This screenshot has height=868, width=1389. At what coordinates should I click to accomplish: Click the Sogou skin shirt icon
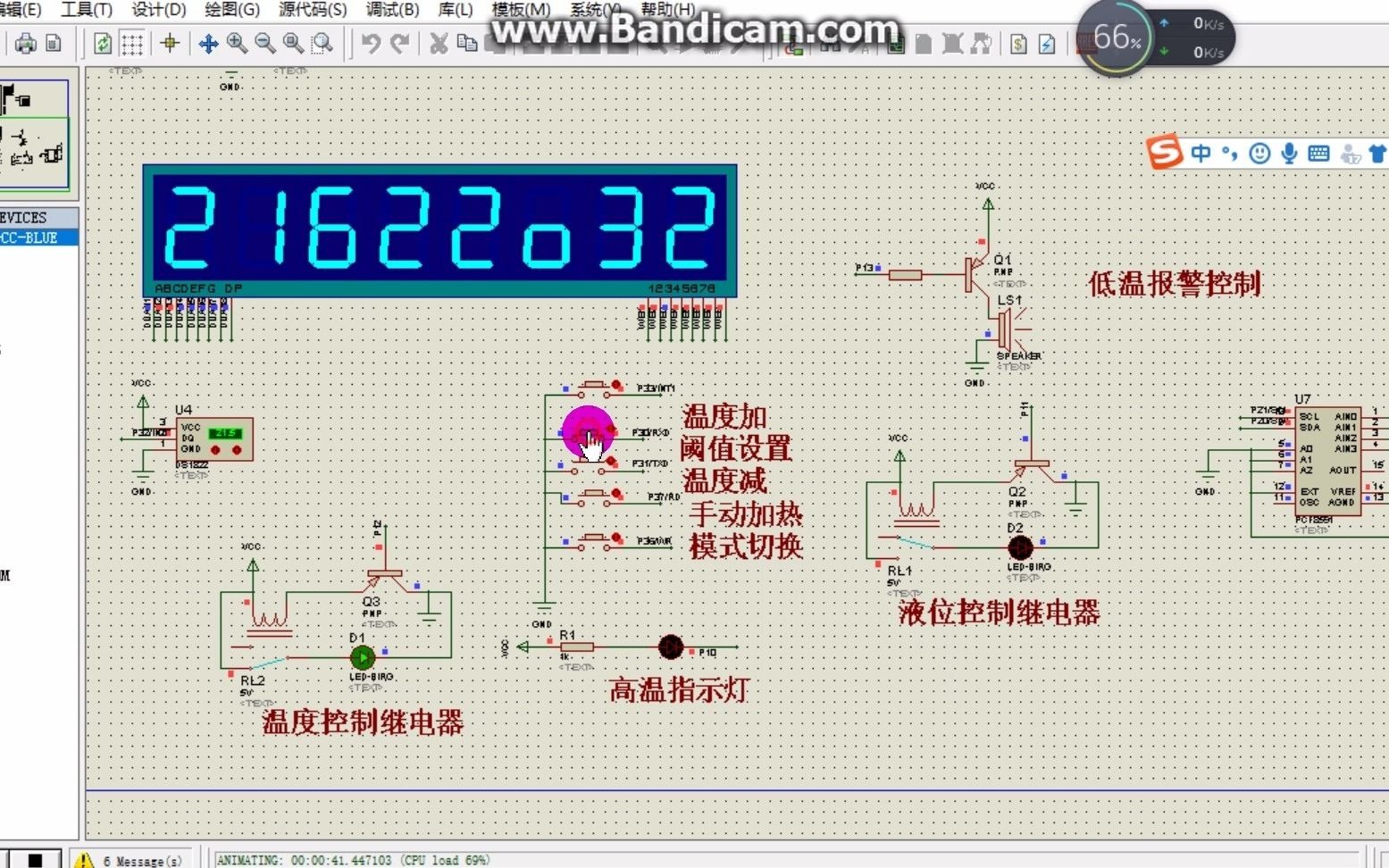(1377, 154)
